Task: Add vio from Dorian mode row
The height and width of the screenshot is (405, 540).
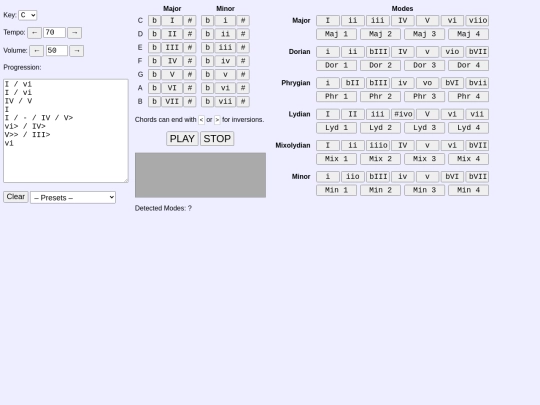Action: pyautogui.click(x=452, y=52)
